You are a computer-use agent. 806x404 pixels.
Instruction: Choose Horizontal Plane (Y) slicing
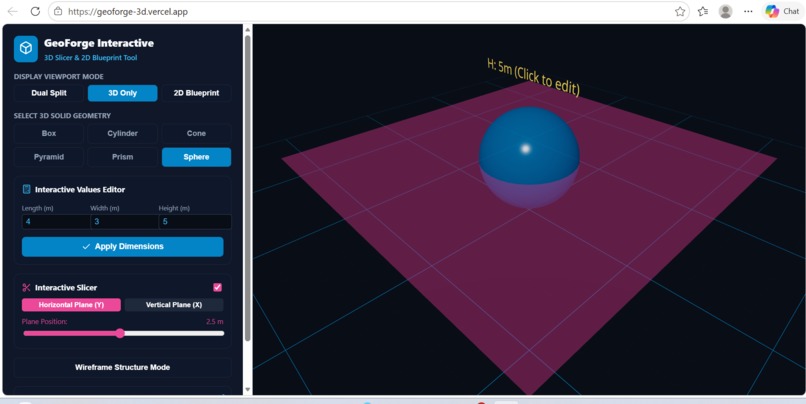[71, 305]
